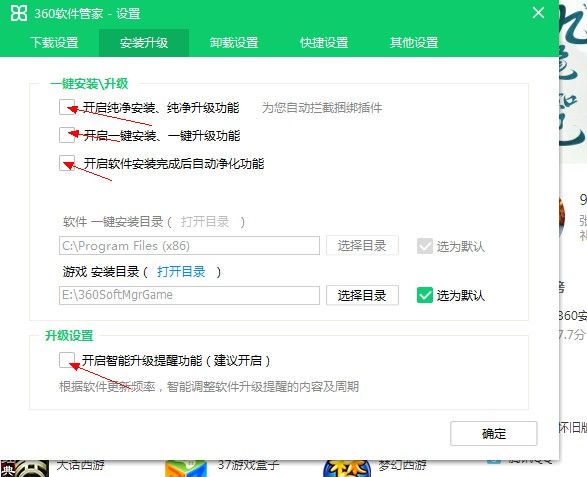This screenshot has width=587, height=477.
Task: Select the 安装升级 tab
Action: tap(144, 43)
